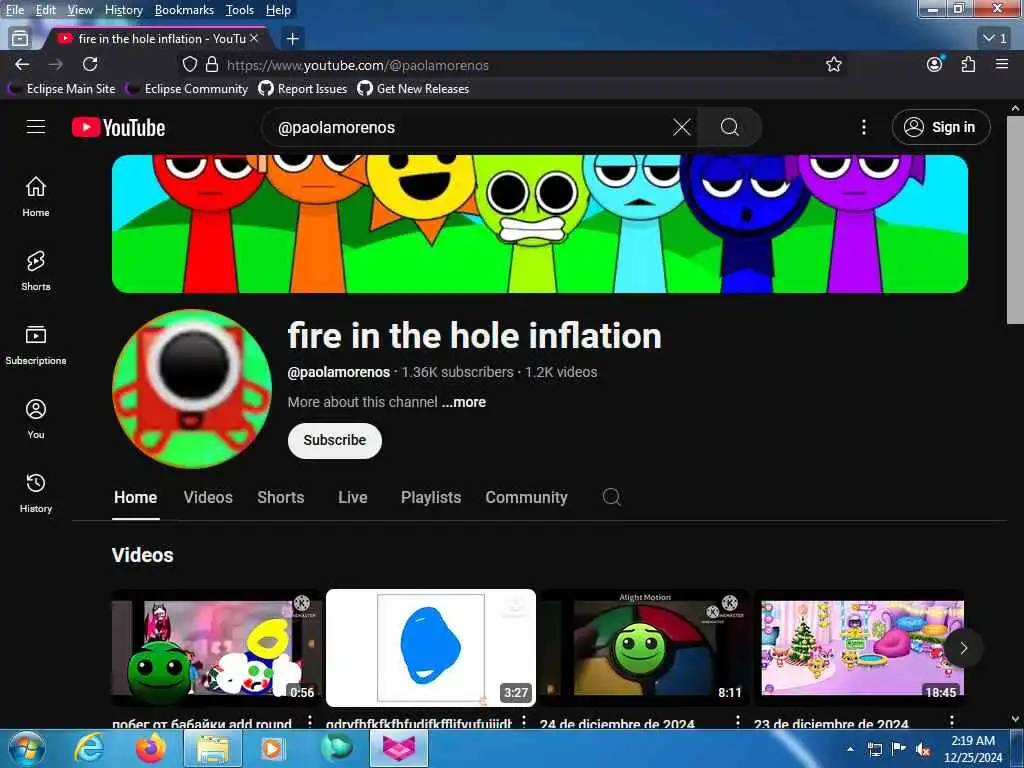The width and height of the screenshot is (1024, 768).
Task: Open Windows Explorer folder in taskbar
Action: [x=214, y=749]
